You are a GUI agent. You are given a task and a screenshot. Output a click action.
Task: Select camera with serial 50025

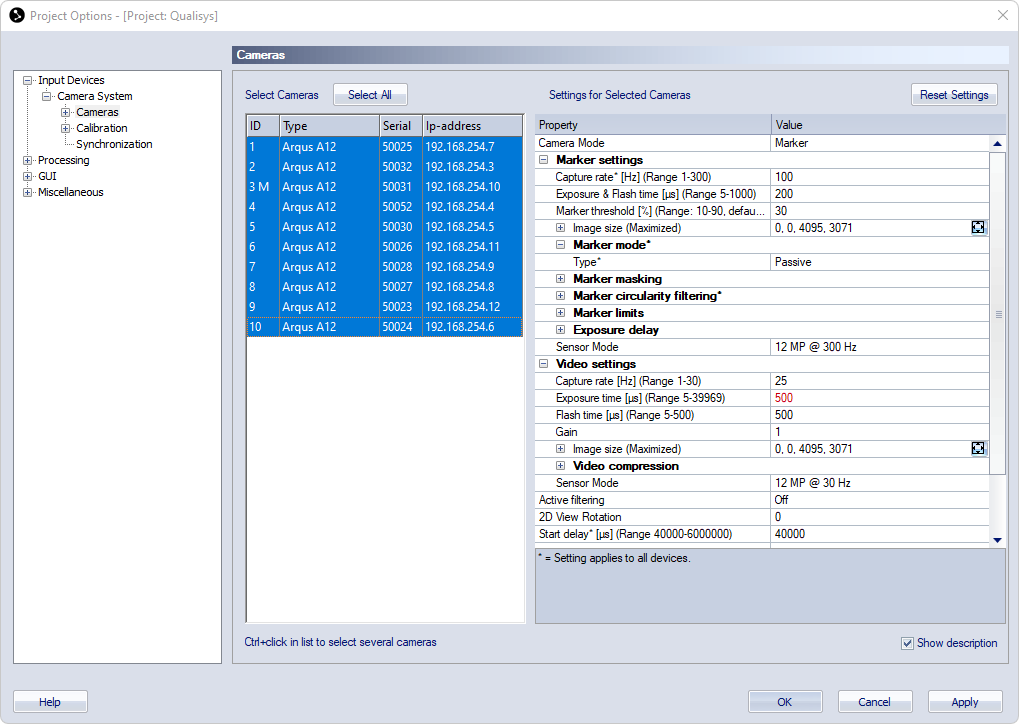pyautogui.click(x=385, y=147)
